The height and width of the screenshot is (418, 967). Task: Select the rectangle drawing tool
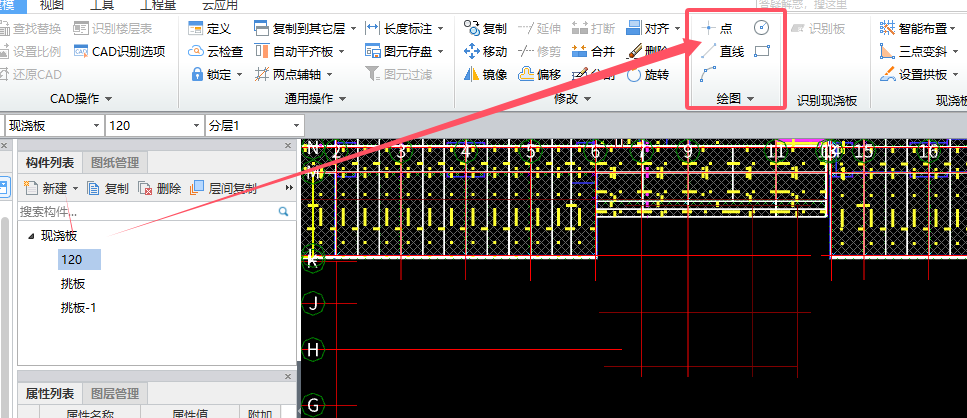(x=762, y=51)
